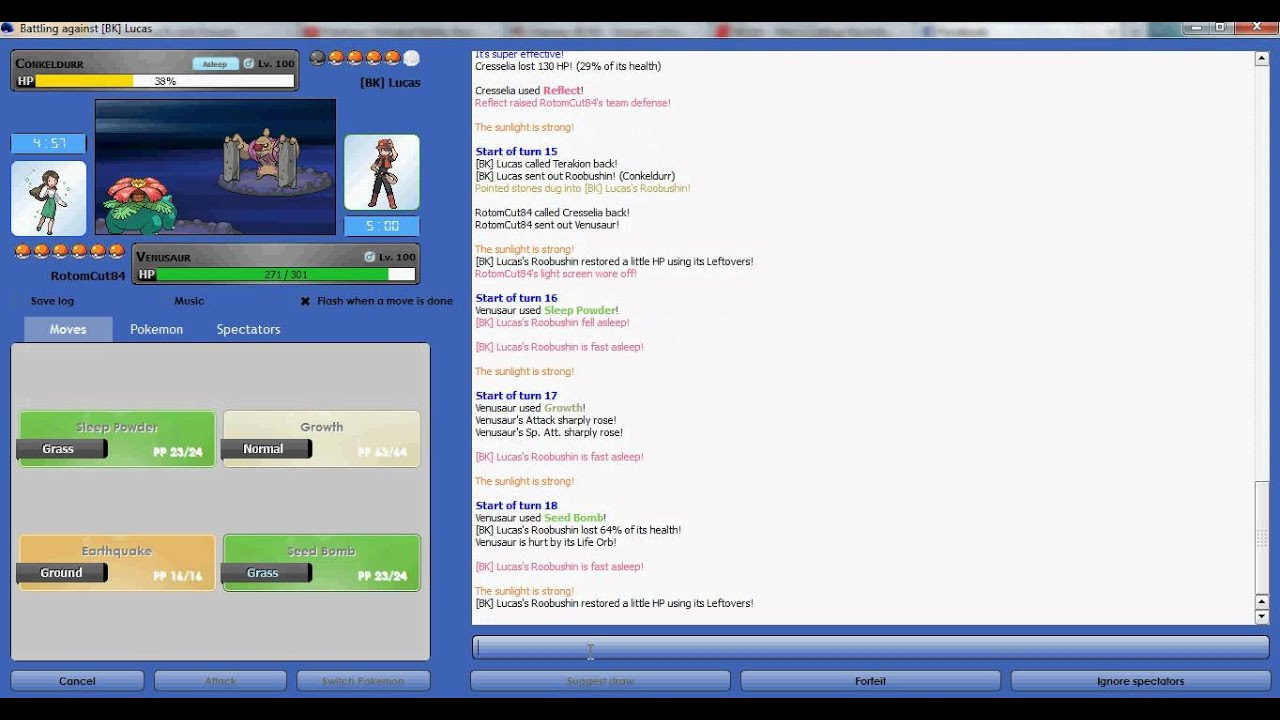Click the gender icon in Venusaur's status bar

click(370, 257)
